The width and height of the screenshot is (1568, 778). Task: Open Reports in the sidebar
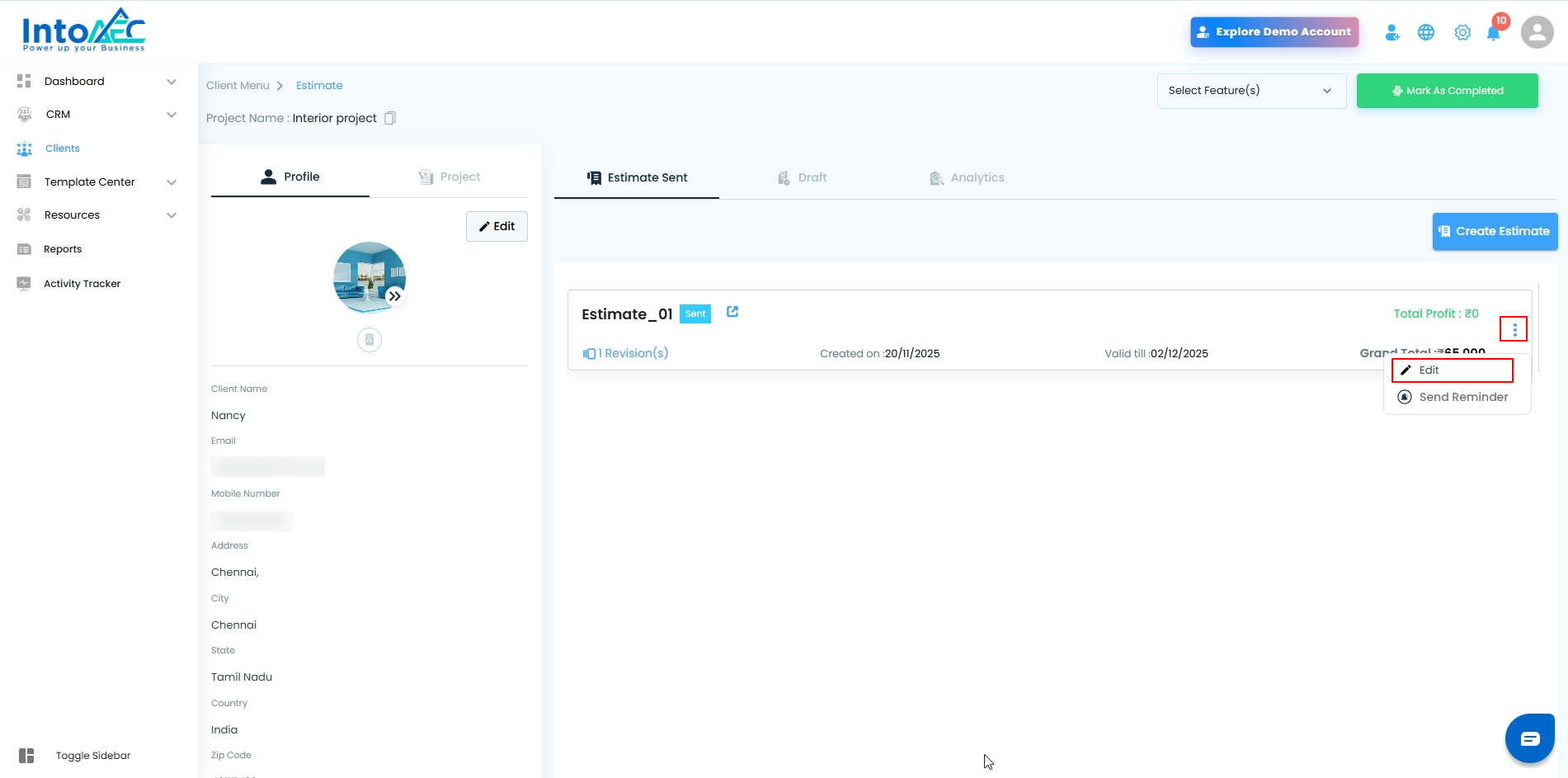tap(63, 249)
